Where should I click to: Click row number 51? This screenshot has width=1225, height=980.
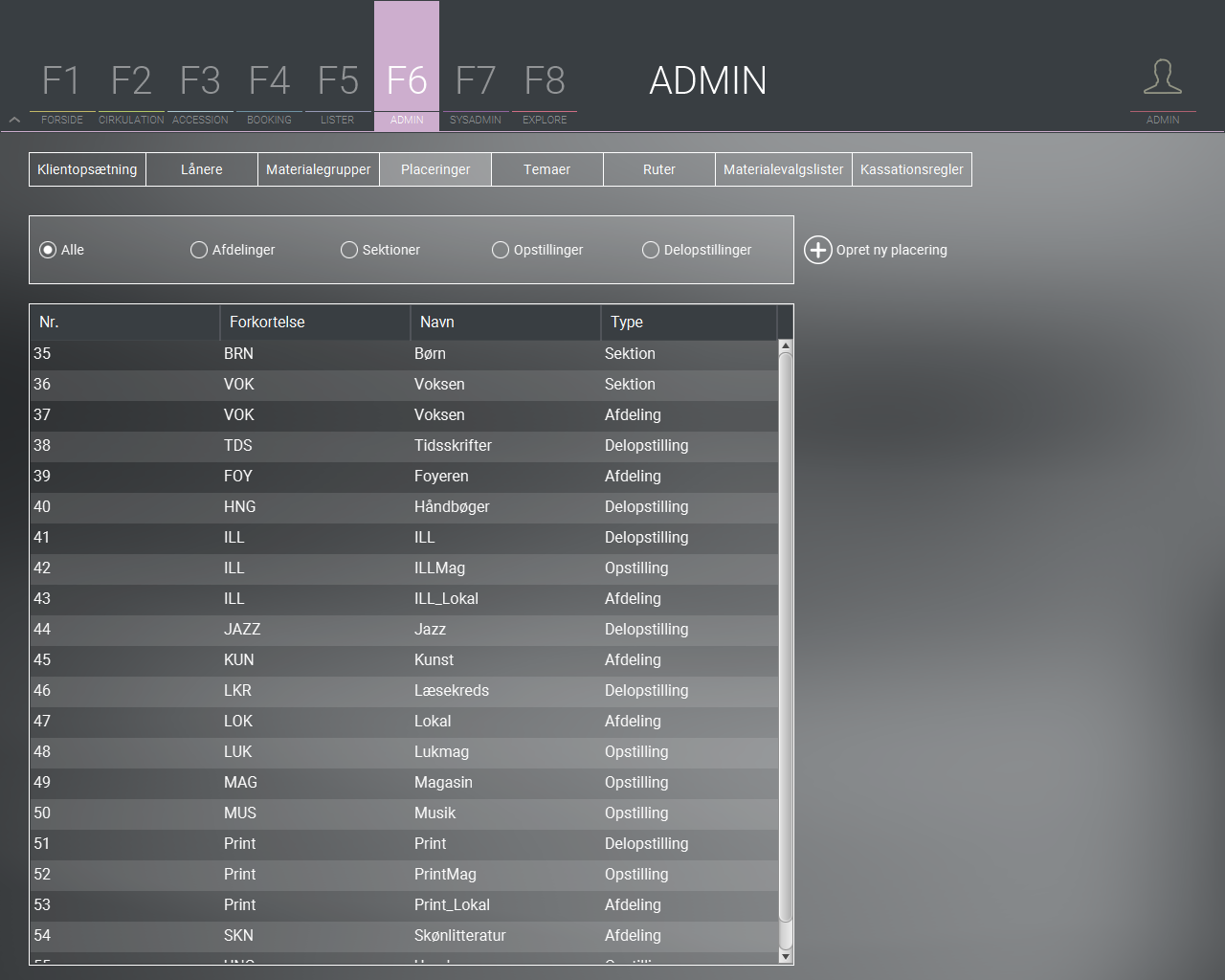(42, 843)
